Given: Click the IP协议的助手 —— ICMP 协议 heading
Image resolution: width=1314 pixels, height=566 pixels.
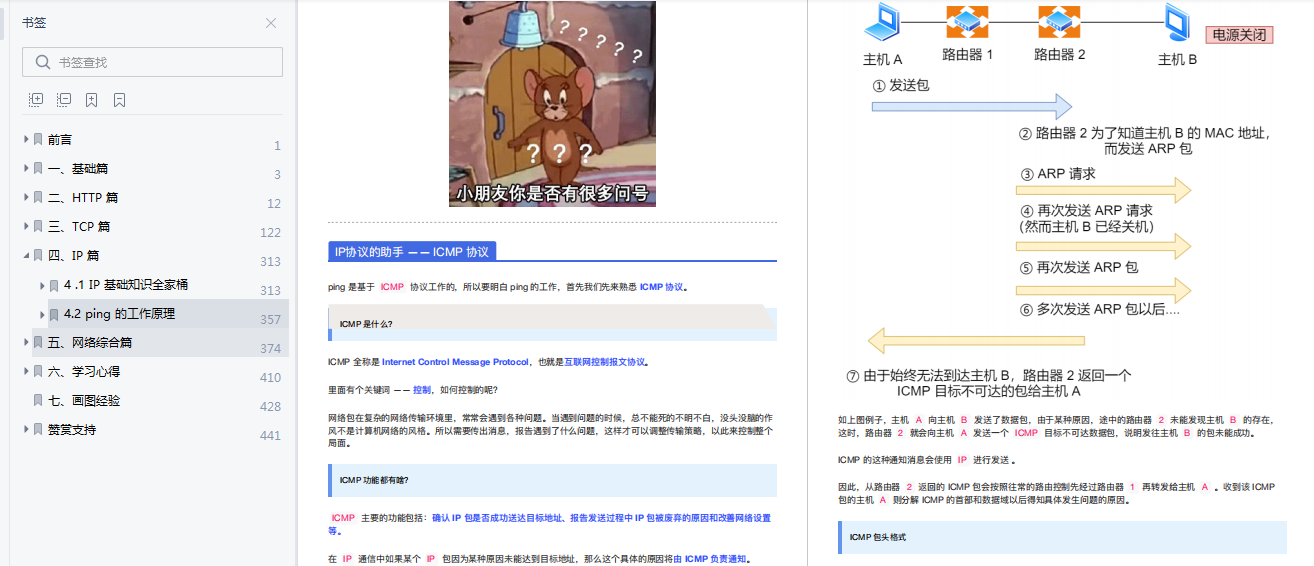Looking at the screenshot, I should [x=412, y=251].
